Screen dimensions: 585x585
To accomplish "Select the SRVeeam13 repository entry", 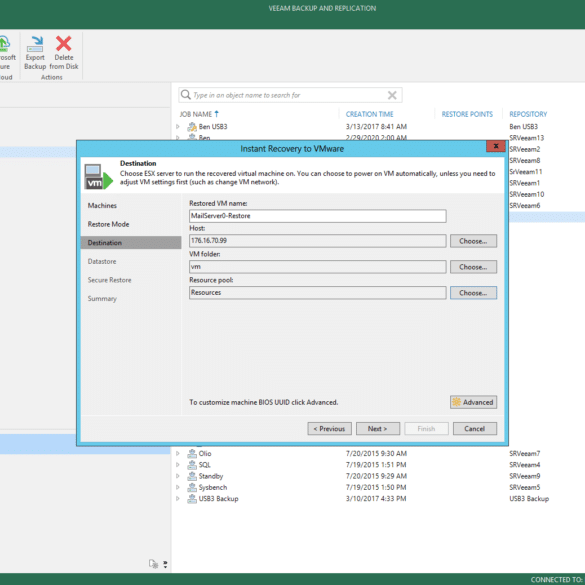I will (x=526, y=138).
